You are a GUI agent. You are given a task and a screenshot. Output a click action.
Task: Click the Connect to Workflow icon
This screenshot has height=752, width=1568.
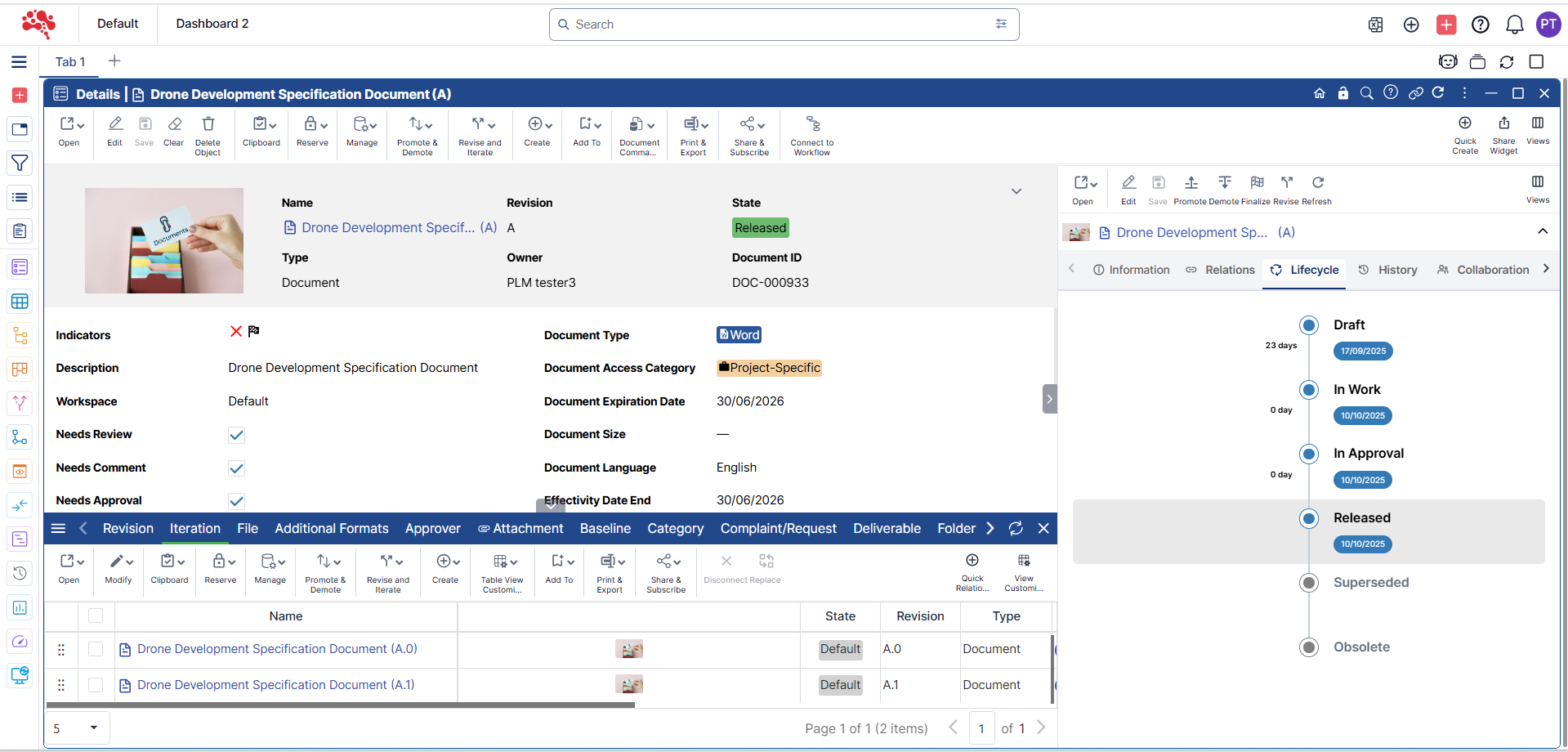tap(812, 124)
